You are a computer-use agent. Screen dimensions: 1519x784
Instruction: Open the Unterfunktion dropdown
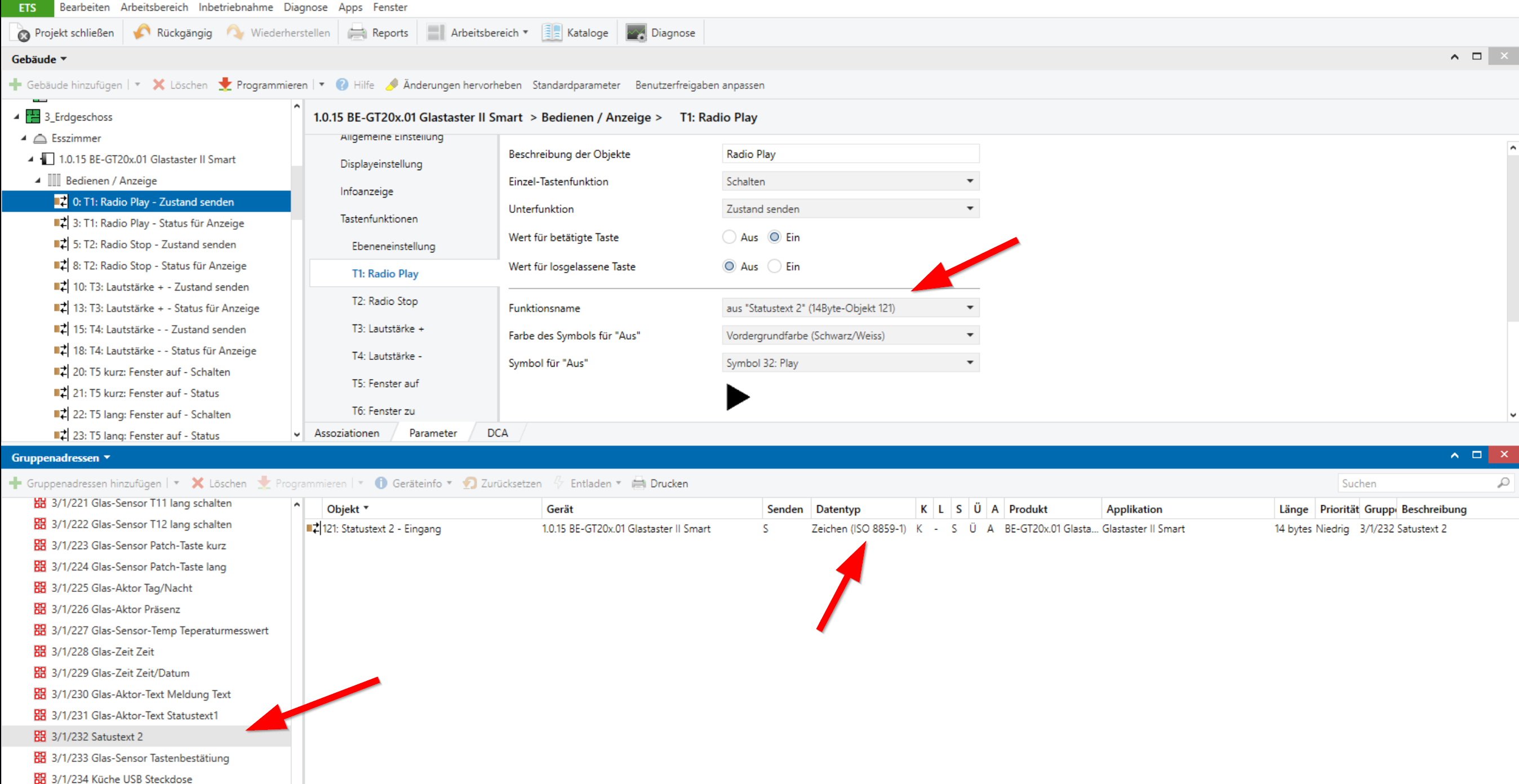tap(850, 209)
